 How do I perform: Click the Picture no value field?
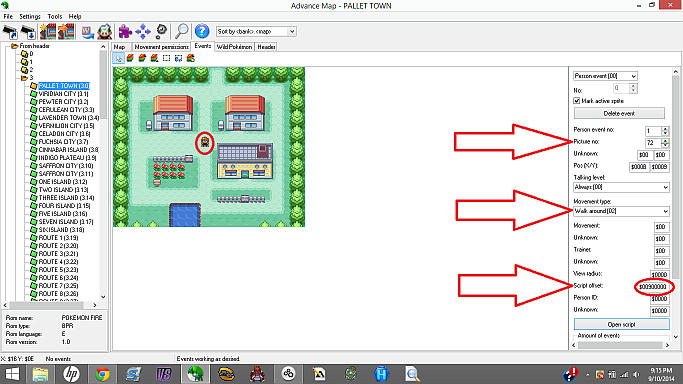[x=653, y=143]
